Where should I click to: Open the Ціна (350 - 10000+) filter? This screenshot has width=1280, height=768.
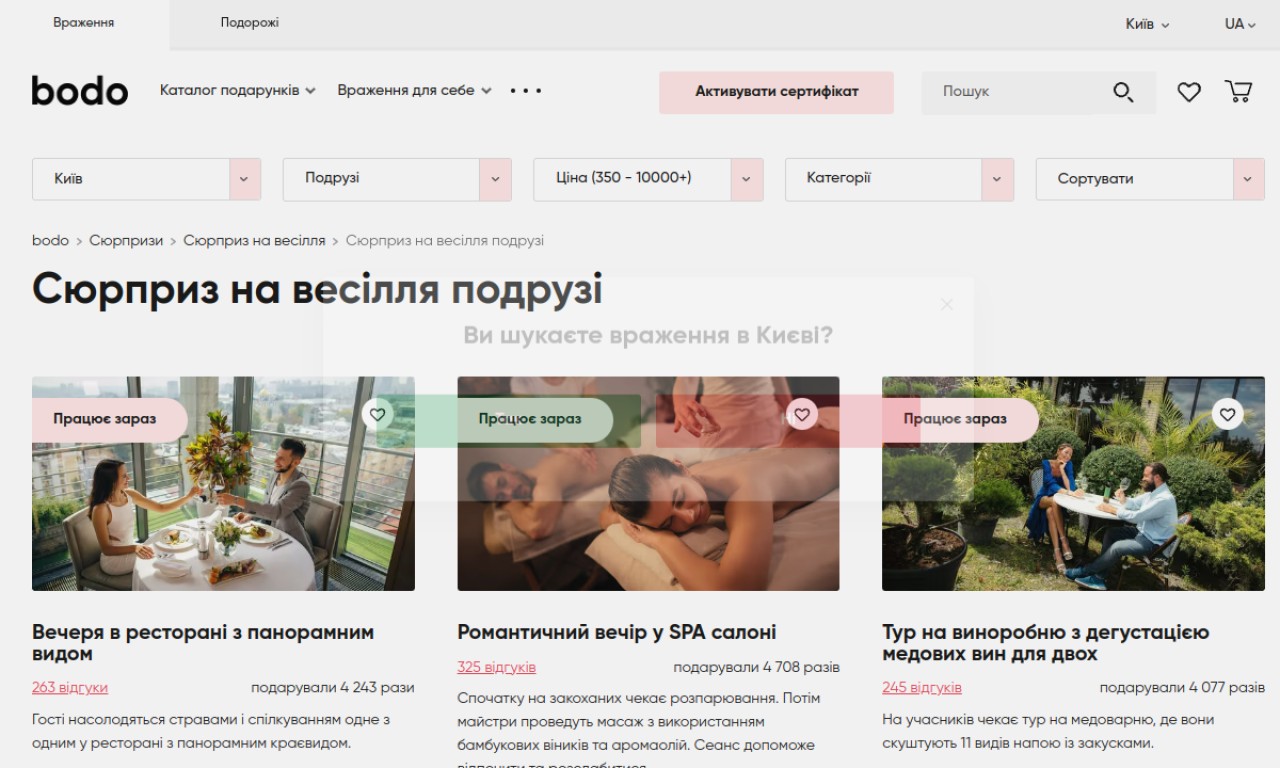[x=648, y=179]
